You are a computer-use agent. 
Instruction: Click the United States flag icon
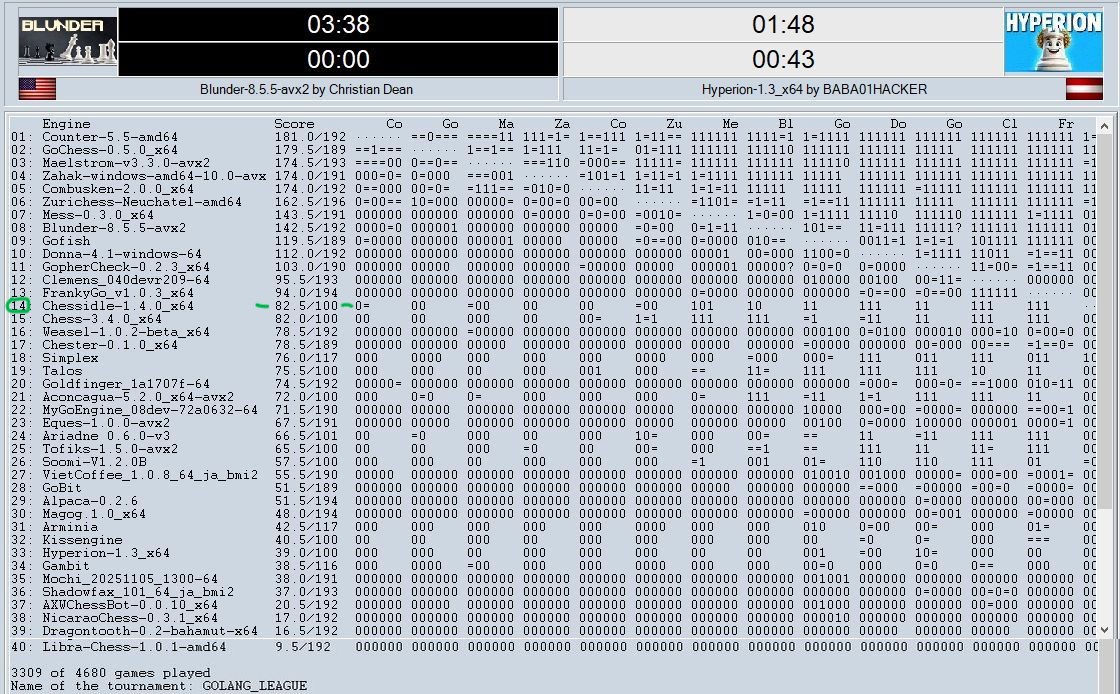point(37,89)
